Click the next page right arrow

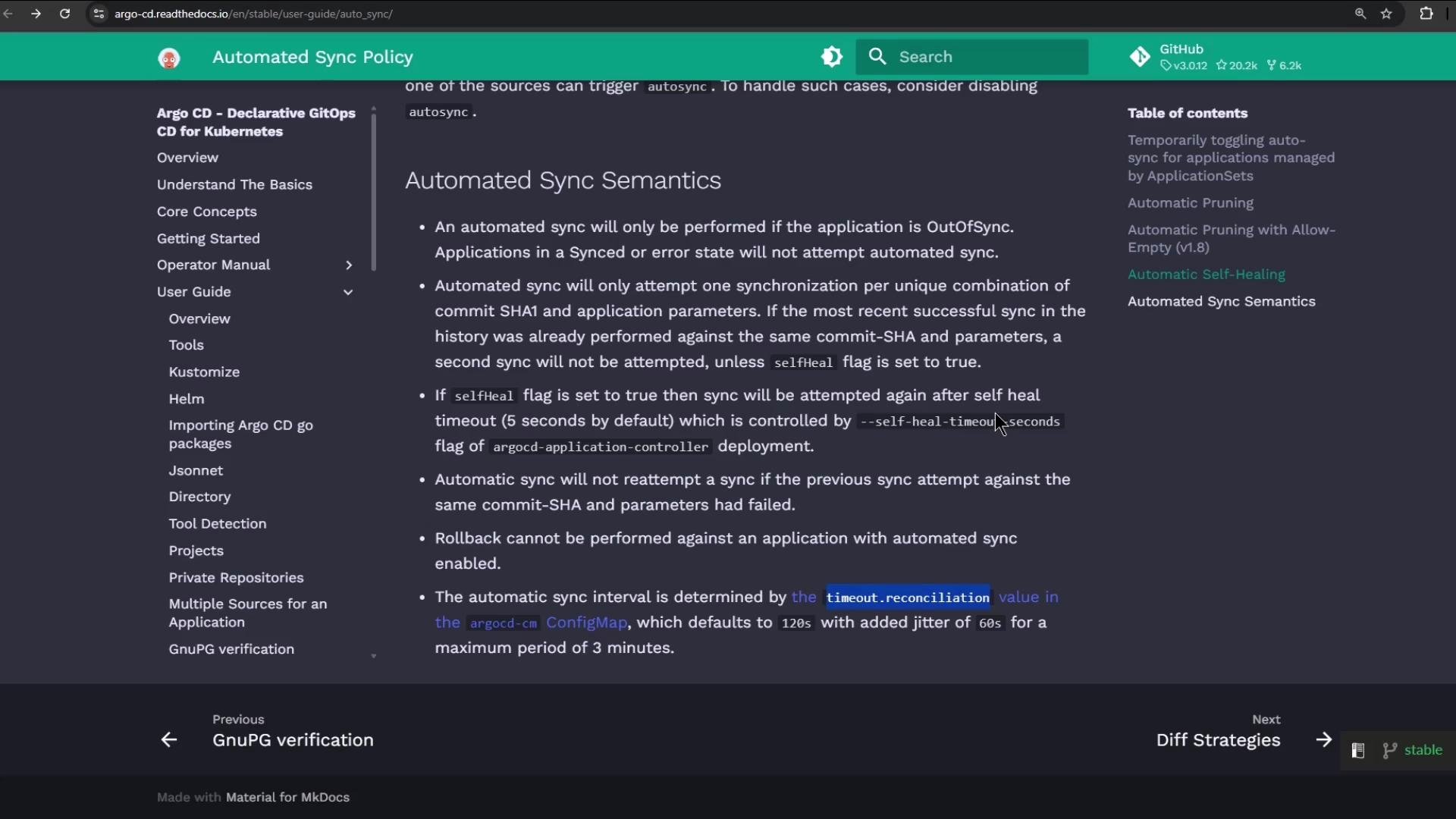[1324, 740]
